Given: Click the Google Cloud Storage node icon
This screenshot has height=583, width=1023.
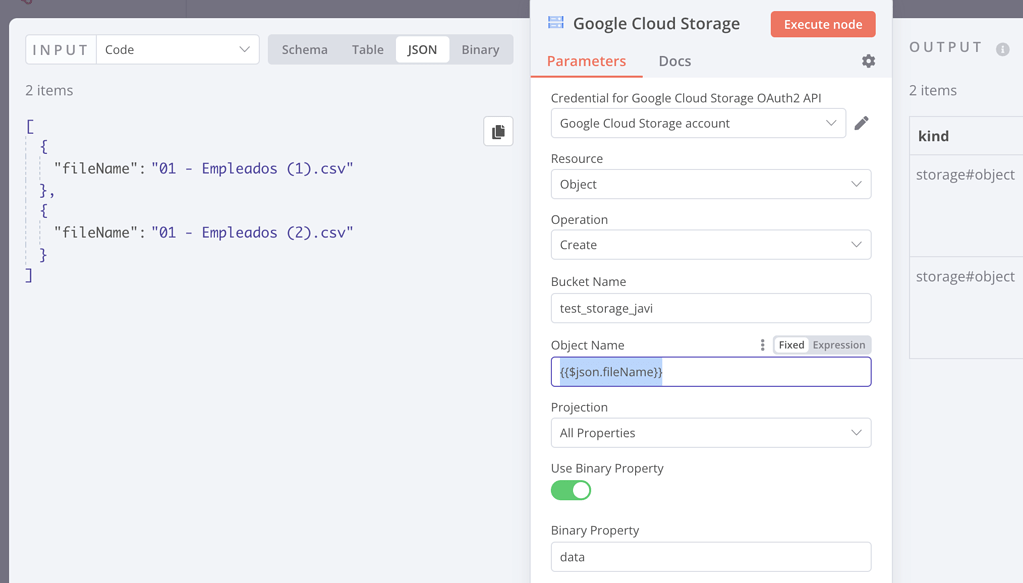Looking at the screenshot, I should [x=556, y=23].
